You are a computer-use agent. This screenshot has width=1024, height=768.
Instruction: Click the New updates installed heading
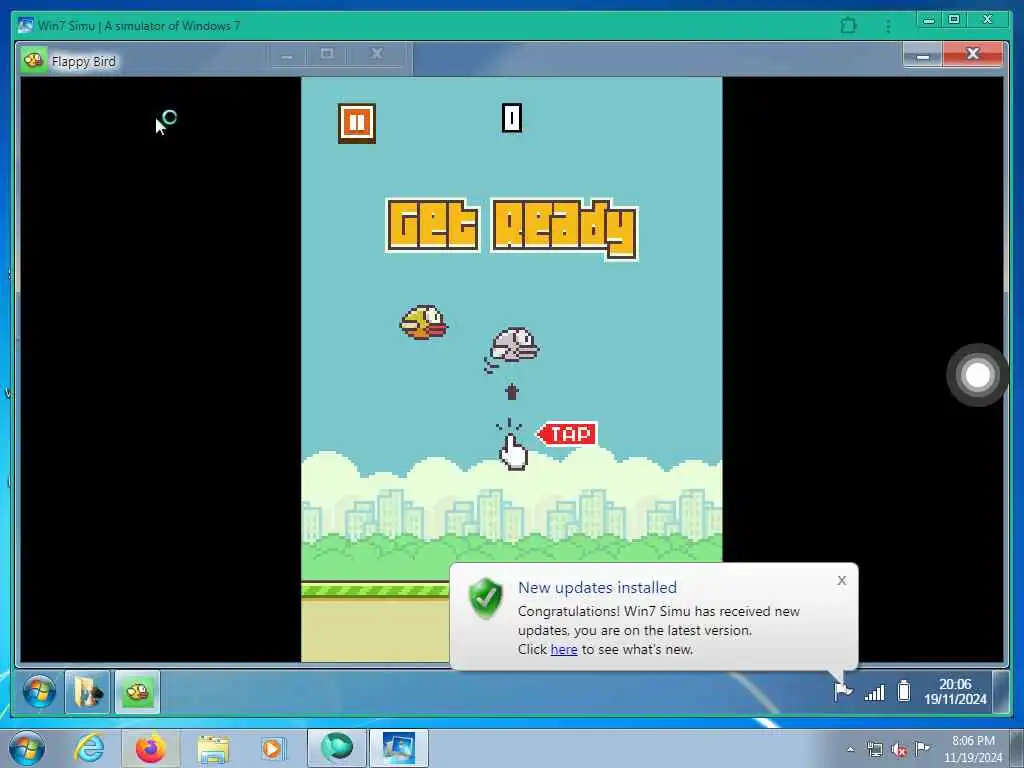597,587
